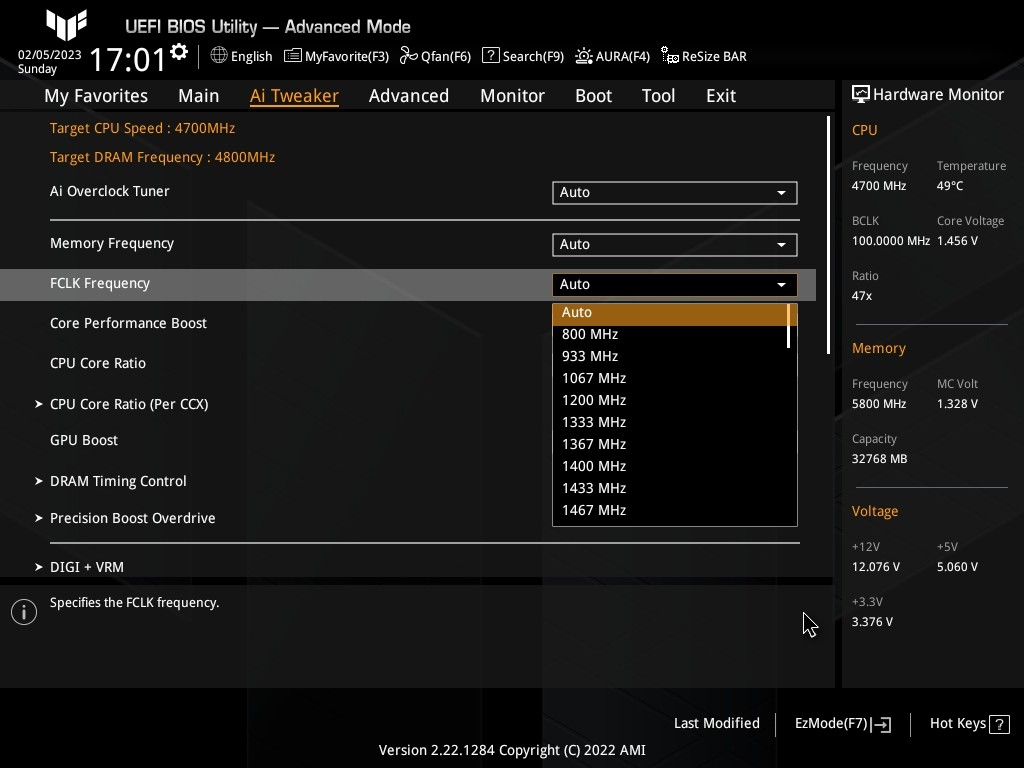
Task: Expand the DRAM Timing Control submenu
Action: tap(118, 481)
